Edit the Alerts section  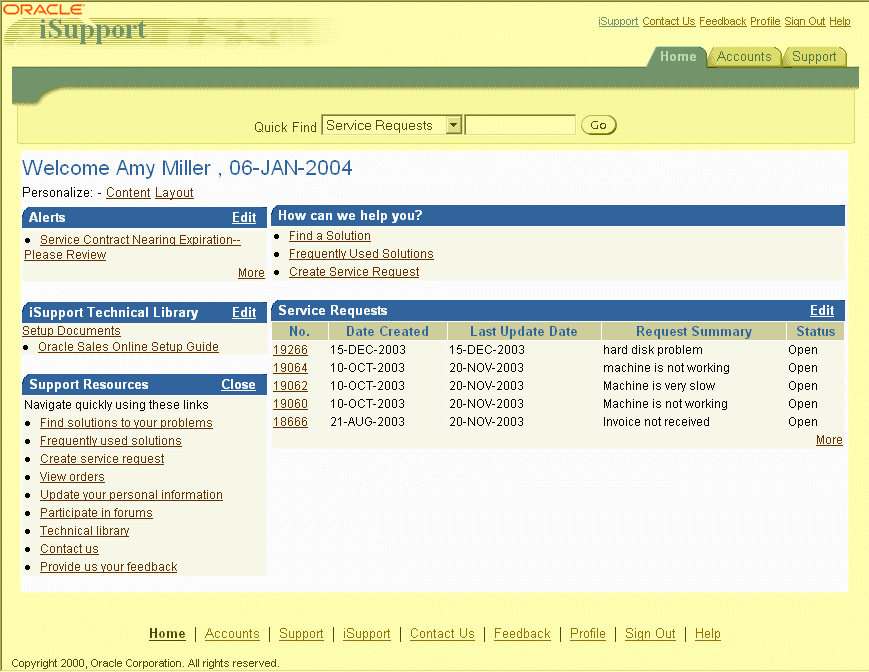244,217
